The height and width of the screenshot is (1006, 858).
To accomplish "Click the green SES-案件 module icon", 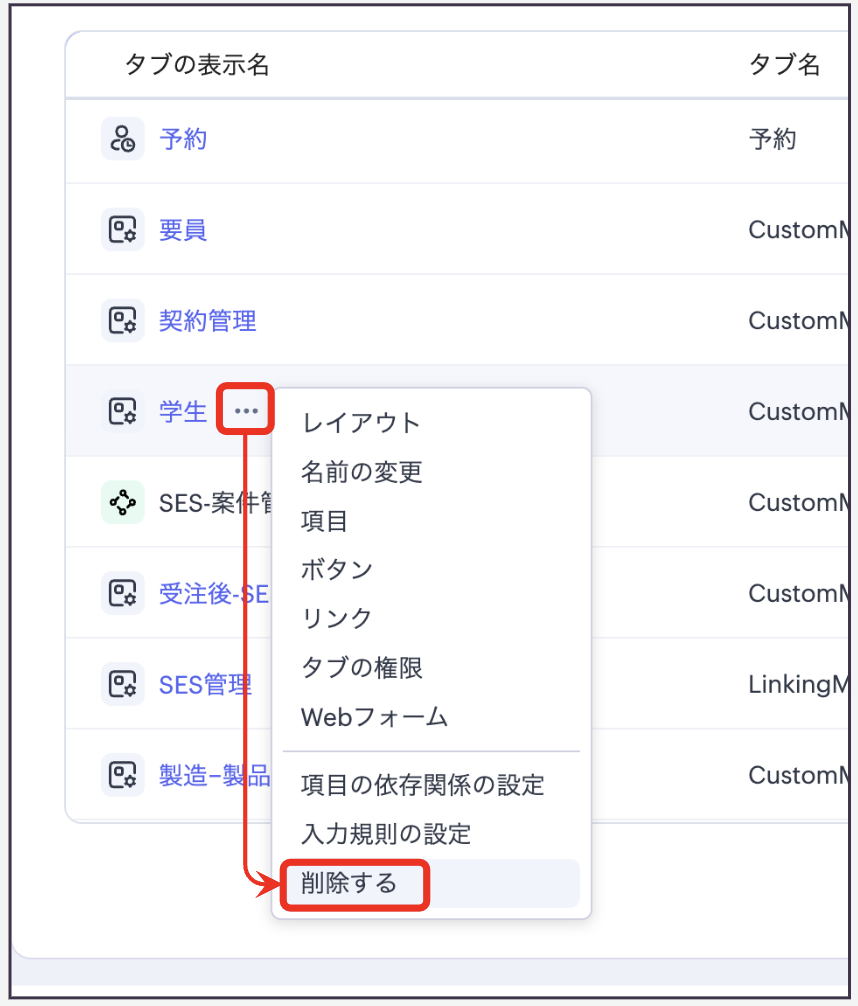I will 122,502.
